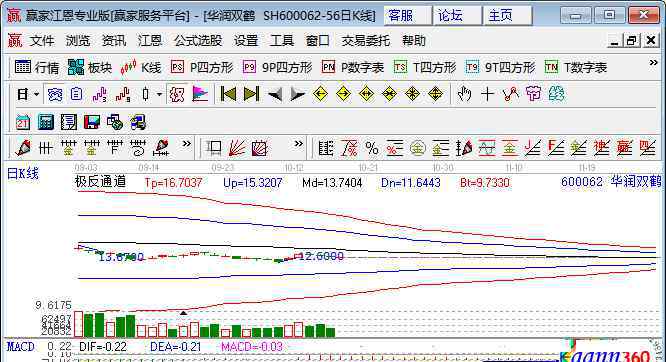Jump to first bar using skip-to-start icon
Viewport: 666px width, 362px height.
[x=228, y=94]
